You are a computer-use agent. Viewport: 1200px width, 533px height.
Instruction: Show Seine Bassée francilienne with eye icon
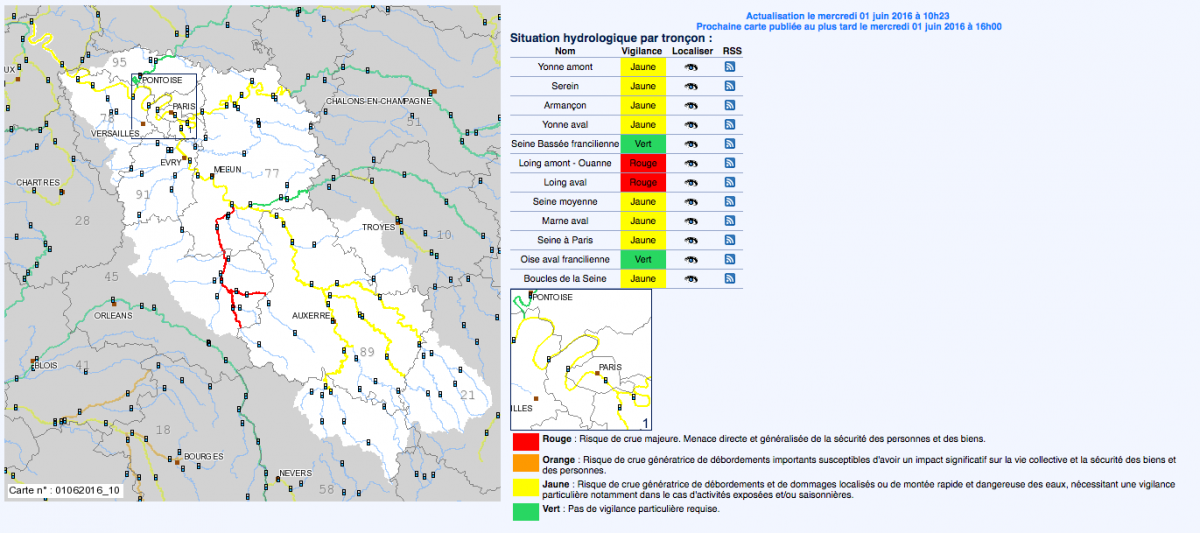(691, 144)
